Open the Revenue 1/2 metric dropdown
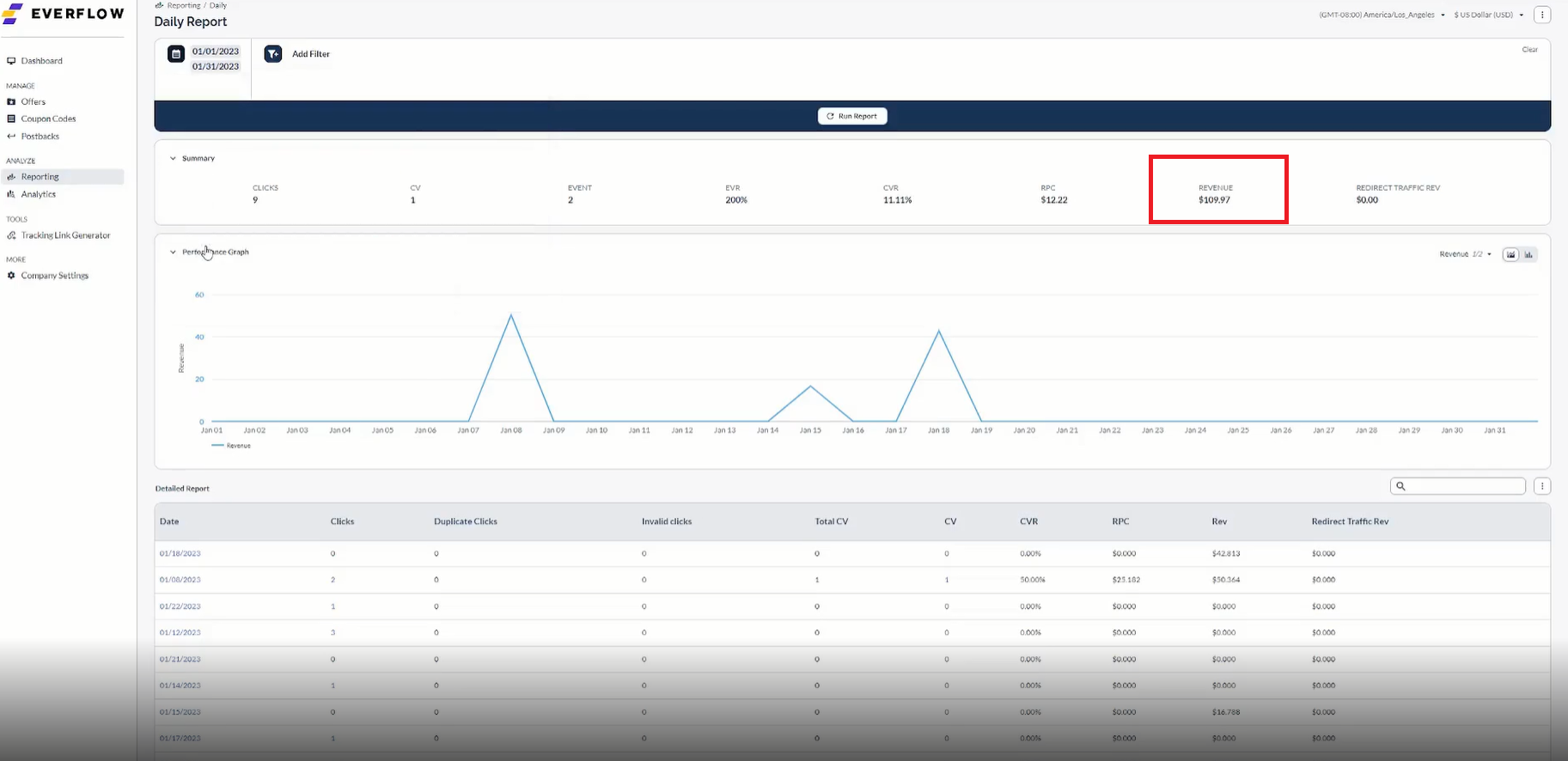This screenshot has height=761, width=1568. click(1465, 254)
